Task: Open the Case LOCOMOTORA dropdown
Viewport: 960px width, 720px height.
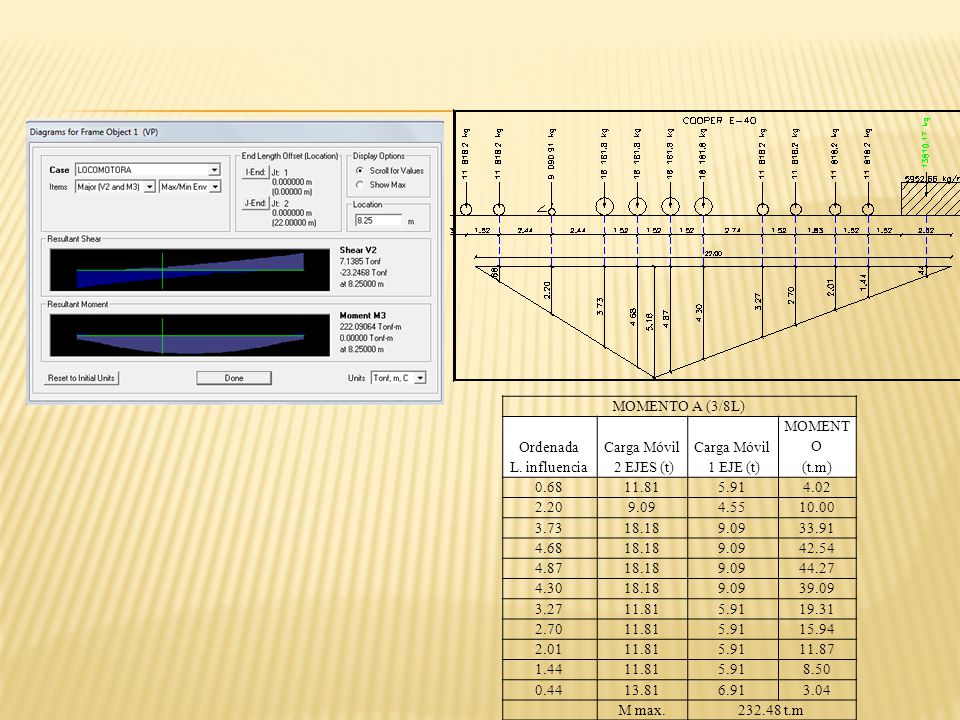Action: 214,170
